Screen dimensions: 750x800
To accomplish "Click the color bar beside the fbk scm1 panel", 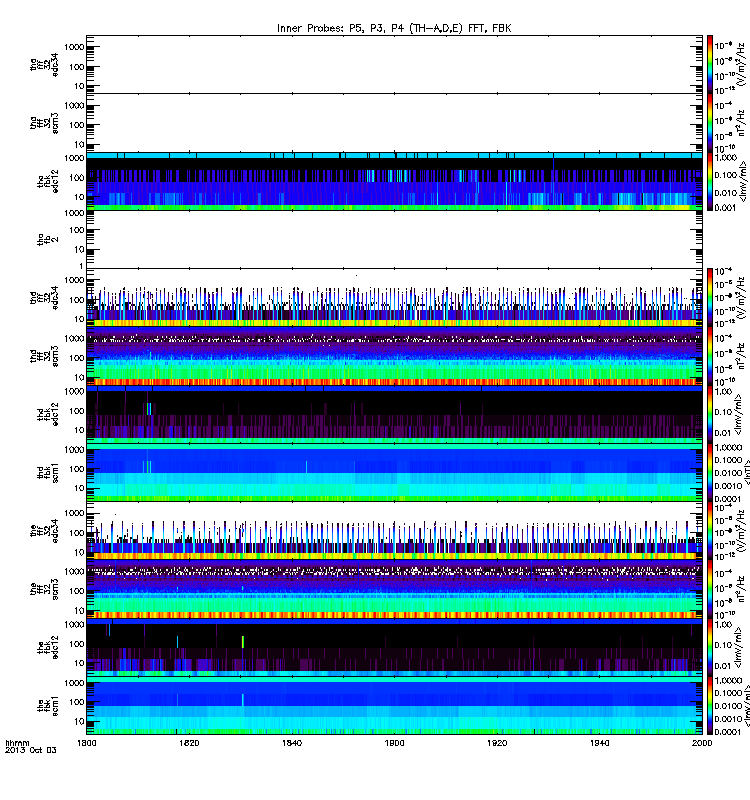I will click(710, 705).
